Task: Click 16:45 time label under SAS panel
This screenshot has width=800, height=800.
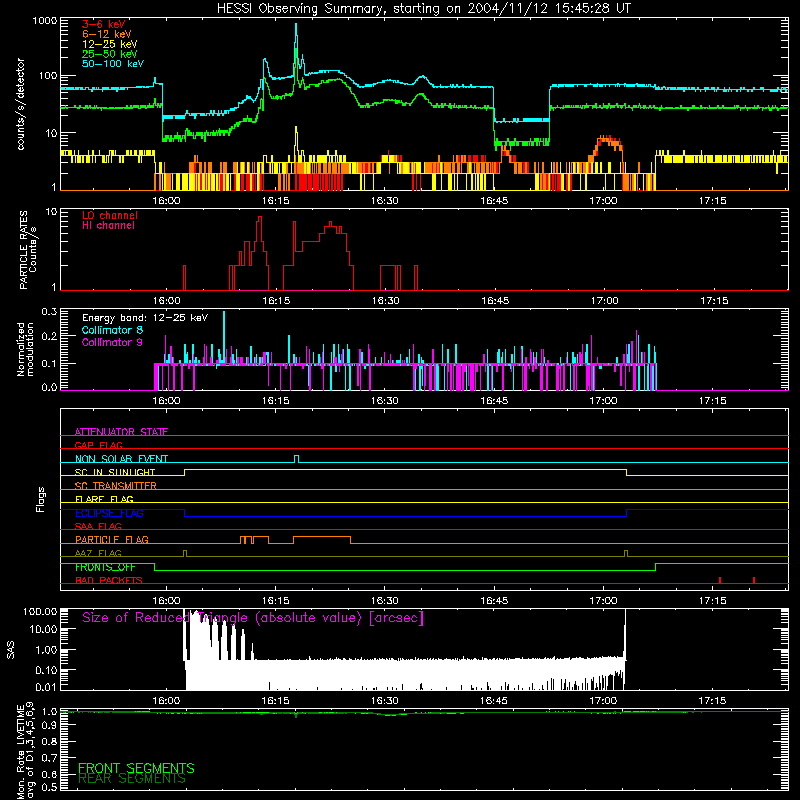Action: pyautogui.click(x=494, y=701)
